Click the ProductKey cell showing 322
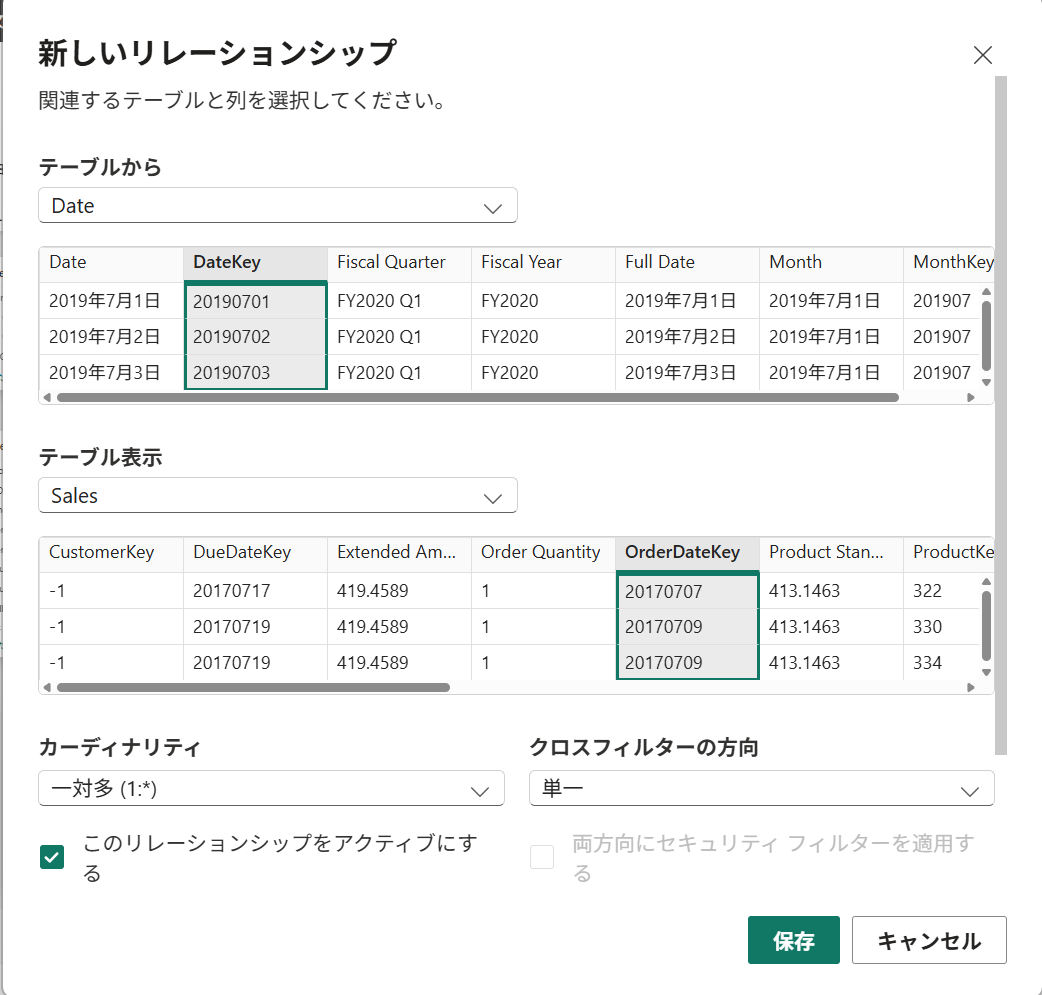 (942, 591)
